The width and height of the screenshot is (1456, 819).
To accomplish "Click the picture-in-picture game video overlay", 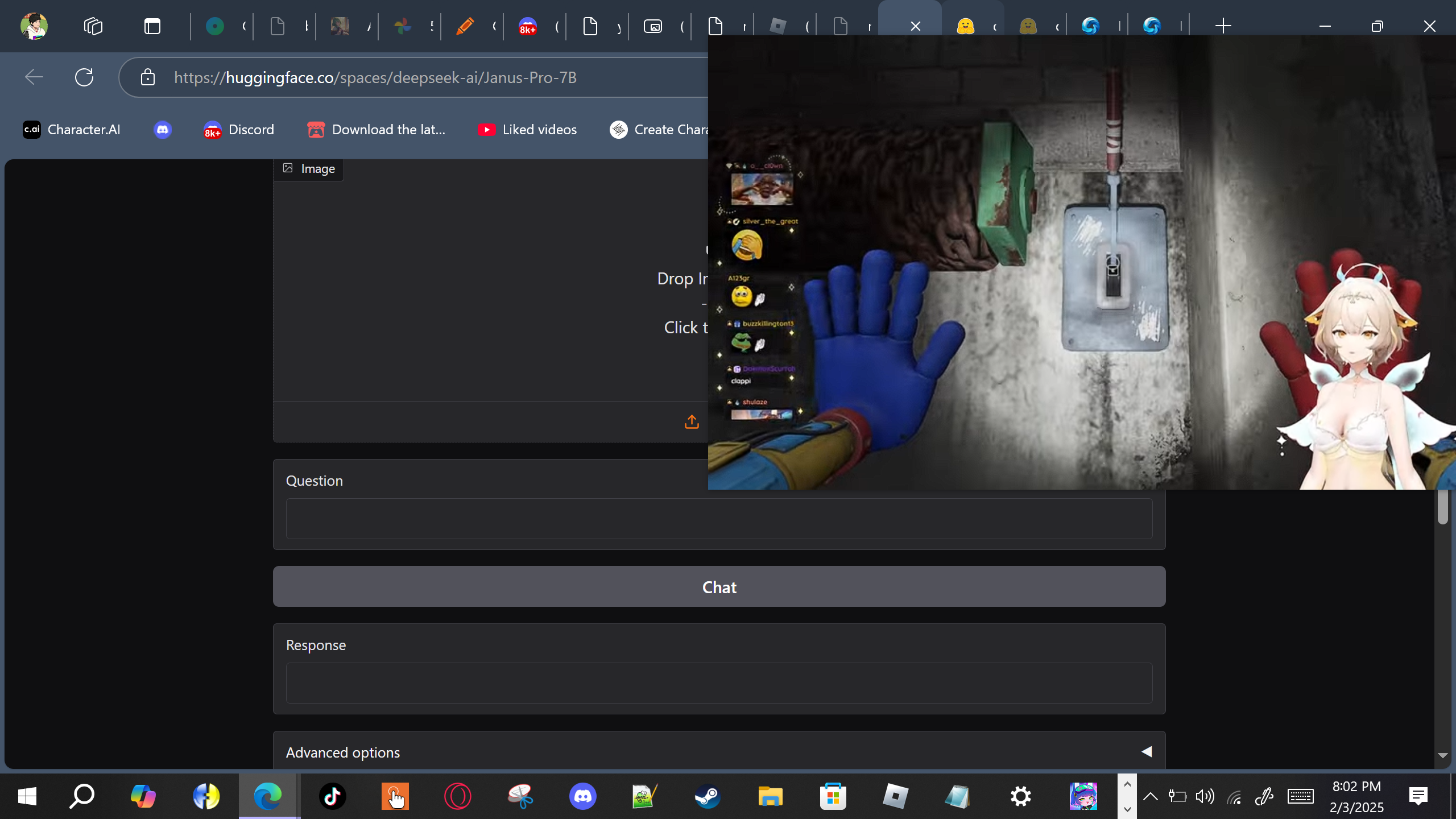I will click(1082, 262).
